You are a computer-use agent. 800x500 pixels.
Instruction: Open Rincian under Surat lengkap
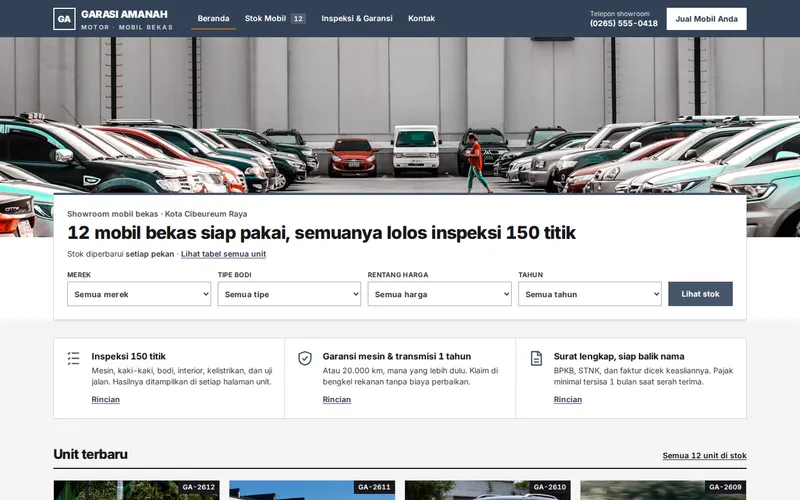click(568, 399)
